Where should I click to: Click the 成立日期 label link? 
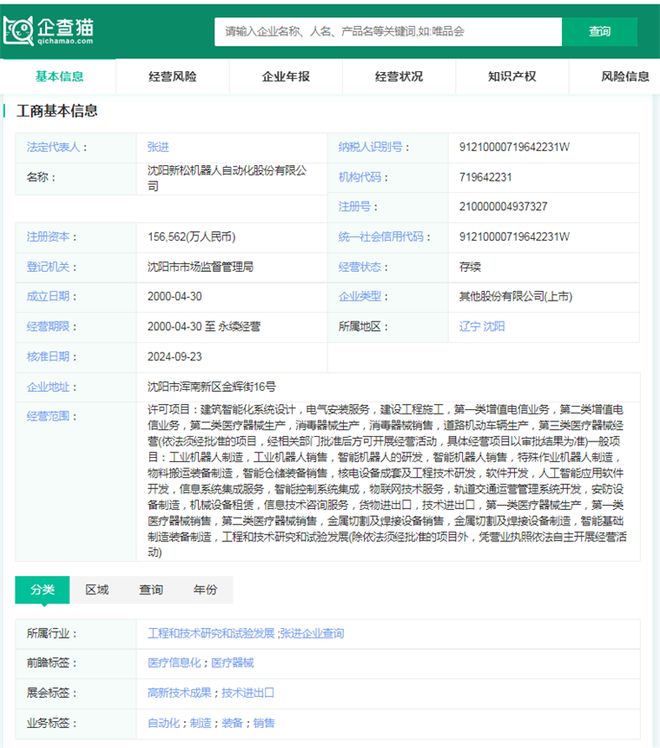coord(48,296)
